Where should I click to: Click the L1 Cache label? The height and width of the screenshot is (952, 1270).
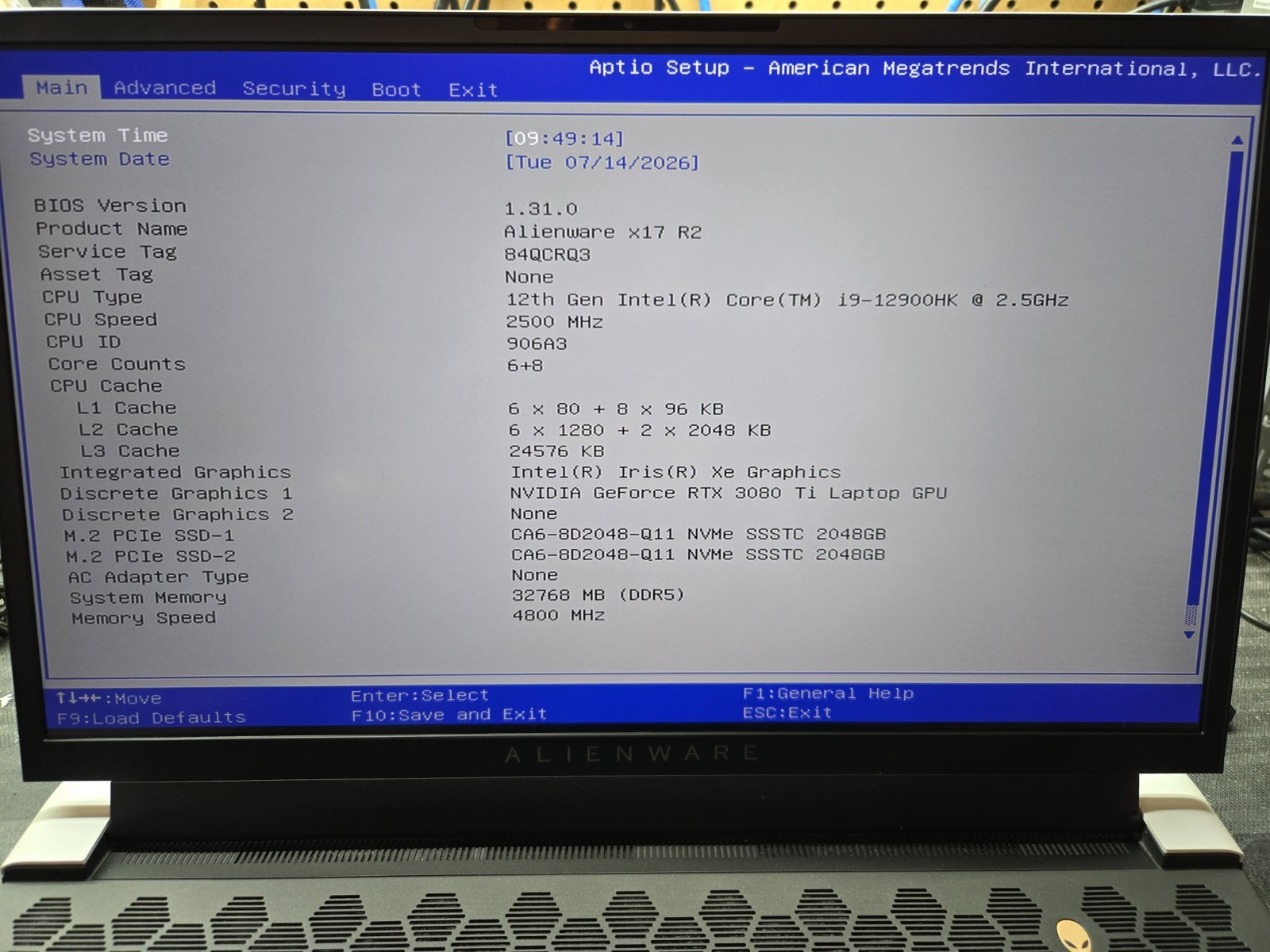pyautogui.click(x=126, y=408)
